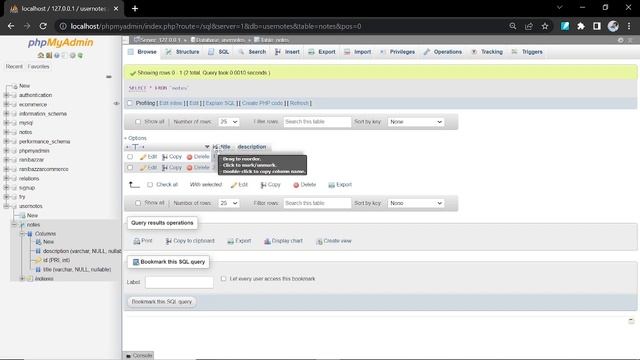
Task: Click the Create PHP code link
Action: click(262, 103)
